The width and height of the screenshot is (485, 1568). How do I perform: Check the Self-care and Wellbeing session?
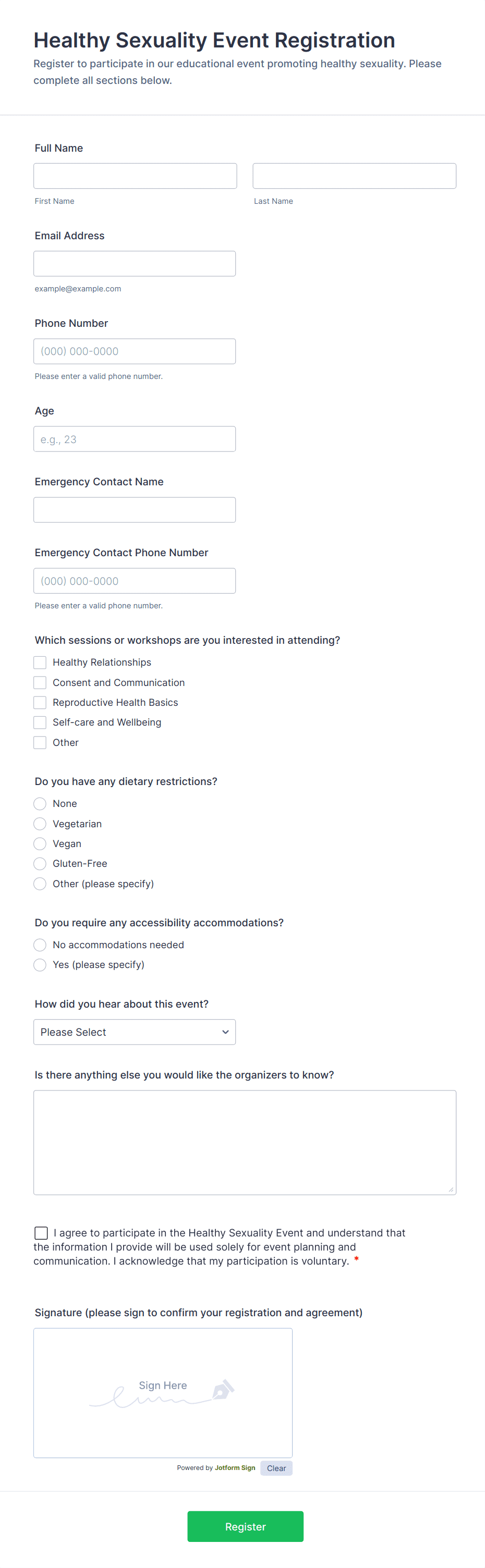(x=40, y=722)
